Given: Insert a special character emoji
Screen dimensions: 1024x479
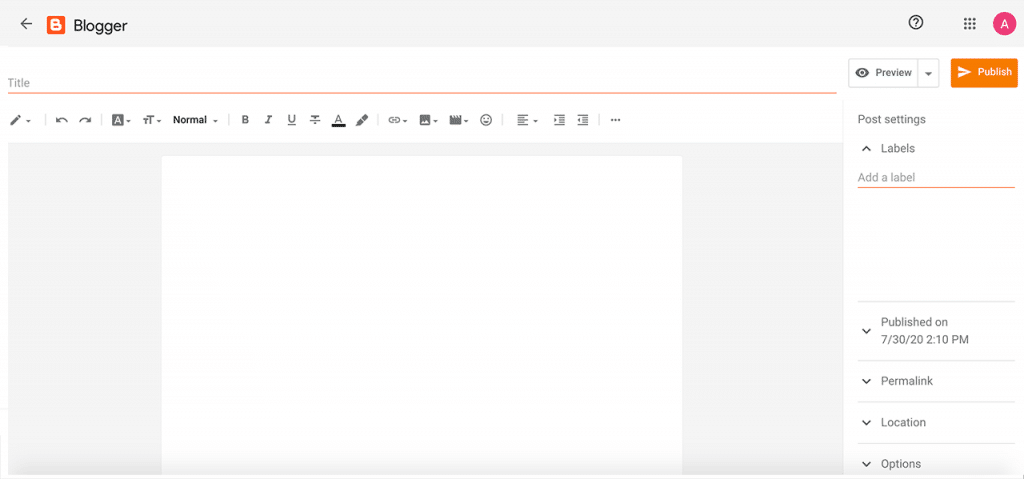Looking at the screenshot, I should pyautogui.click(x=486, y=120).
